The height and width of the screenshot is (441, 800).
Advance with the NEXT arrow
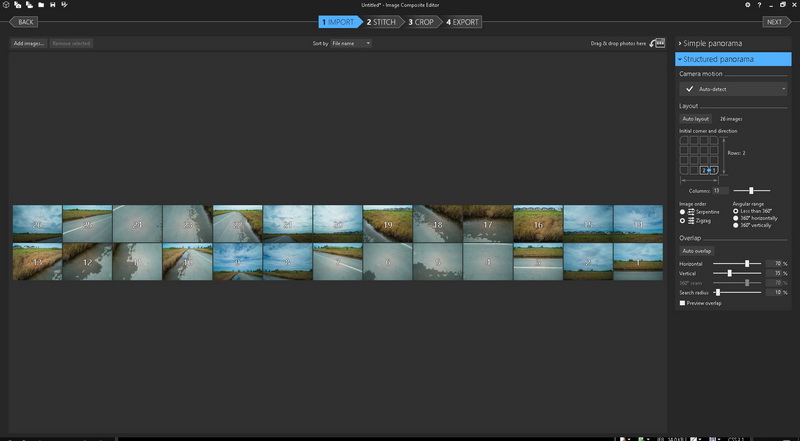[774, 21]
